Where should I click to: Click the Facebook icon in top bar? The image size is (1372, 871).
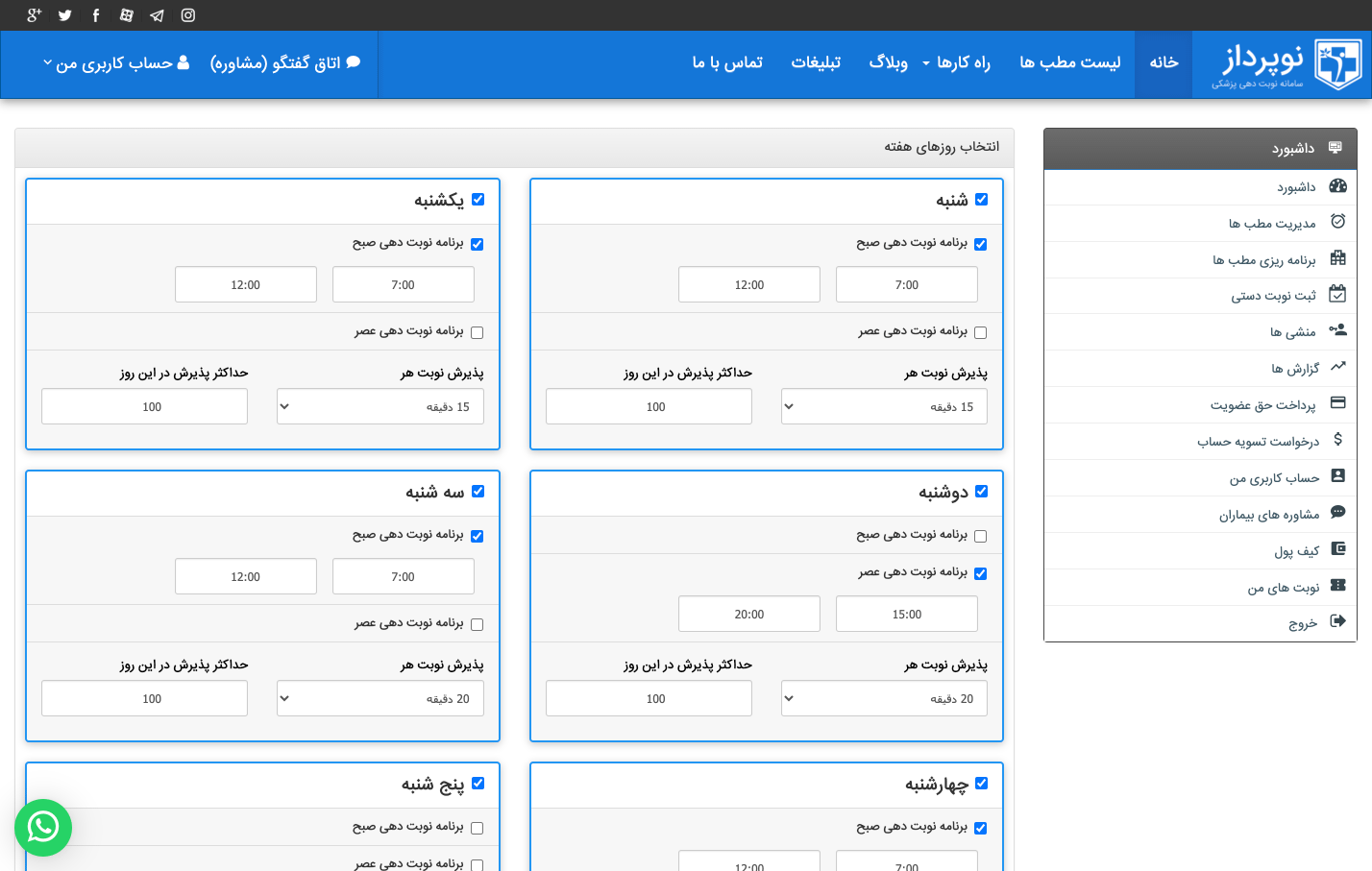96,15
